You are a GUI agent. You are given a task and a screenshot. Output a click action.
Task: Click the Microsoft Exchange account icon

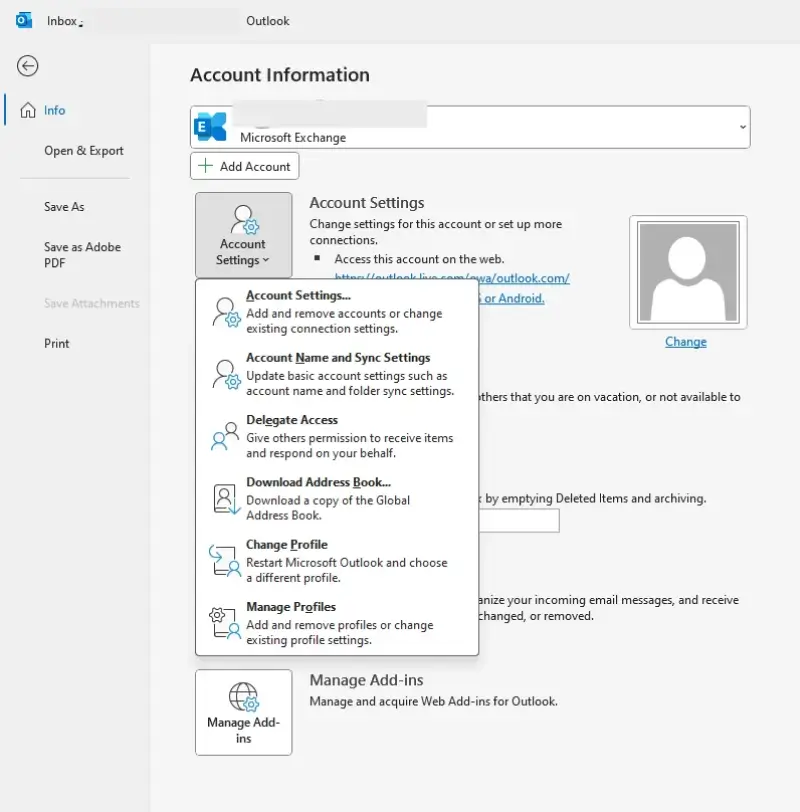tap(210, 125)
